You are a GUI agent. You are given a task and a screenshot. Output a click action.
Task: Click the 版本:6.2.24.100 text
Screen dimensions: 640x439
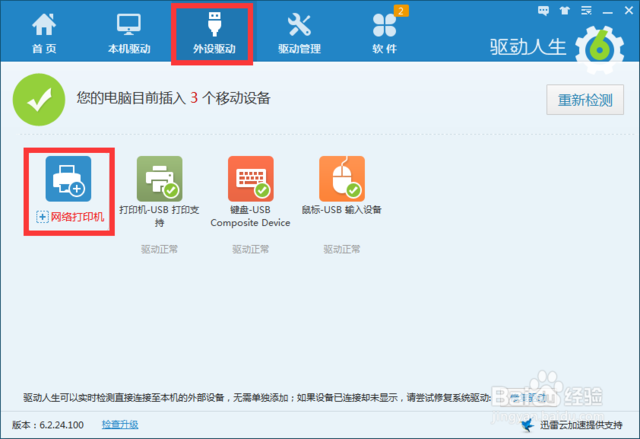coord(48,425)
